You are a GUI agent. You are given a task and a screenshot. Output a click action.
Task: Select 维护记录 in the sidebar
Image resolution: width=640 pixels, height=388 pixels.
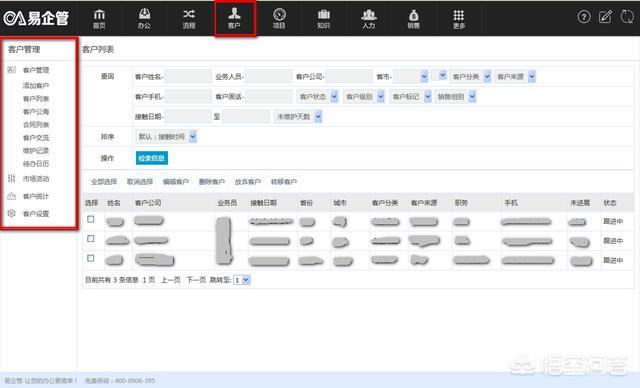(x=36, y=151)
